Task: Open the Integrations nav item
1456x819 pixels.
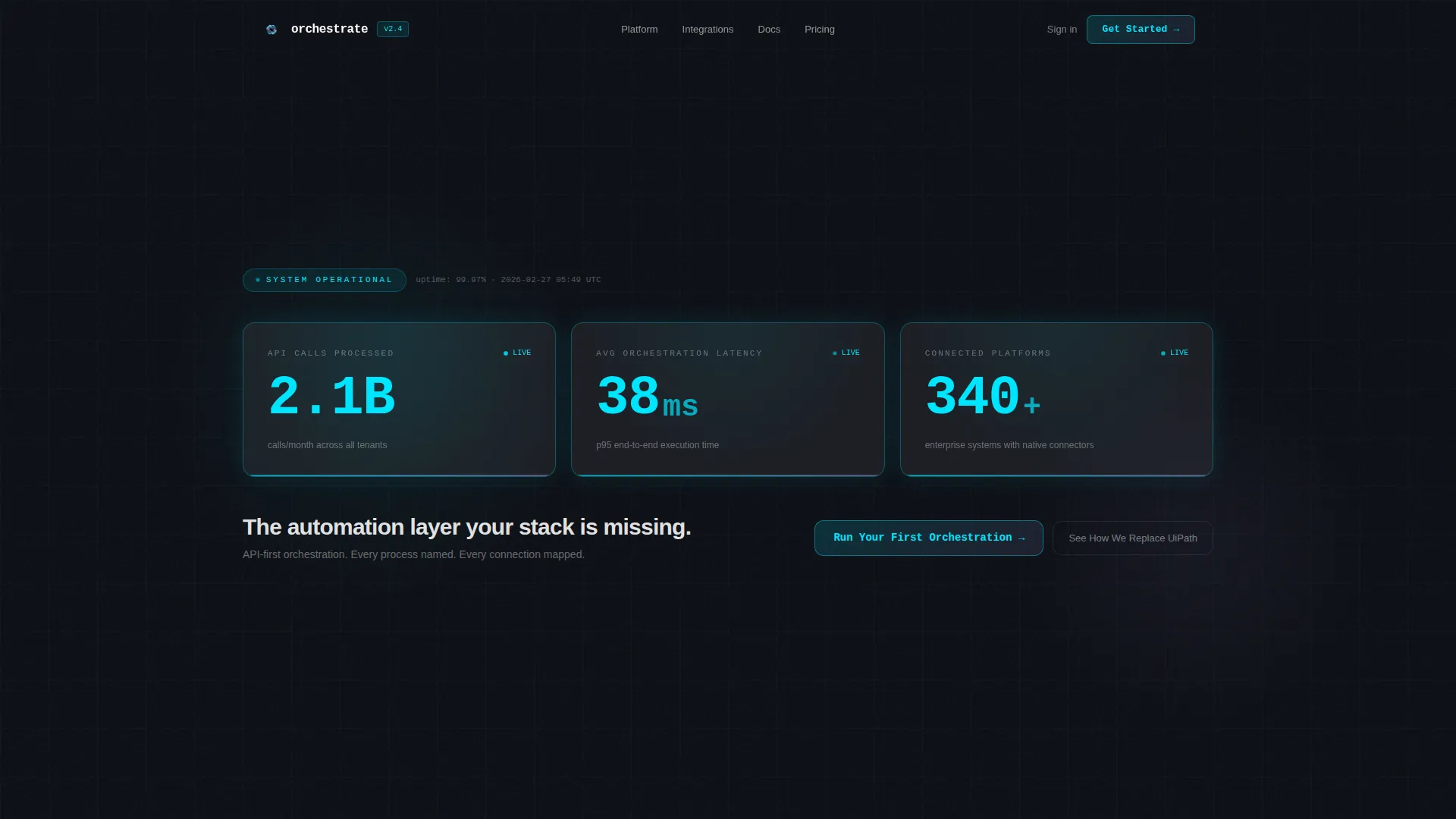Action: (708, 30)
